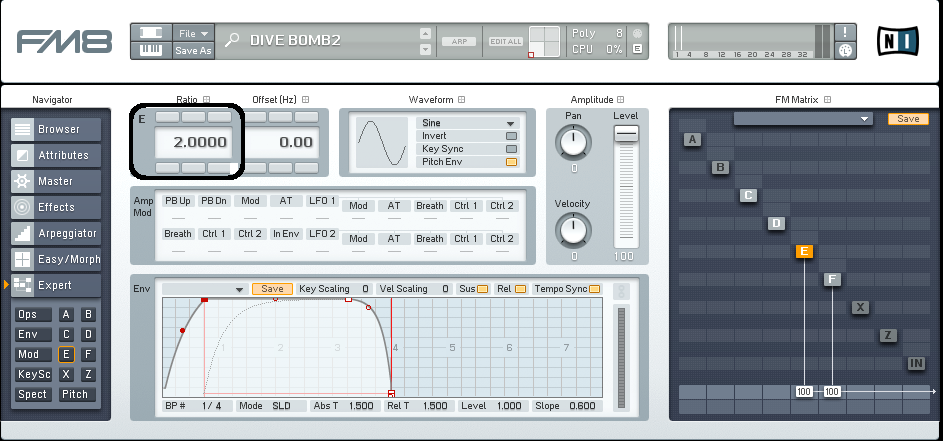Click the morph square display
This screenshot has height=441, width=943.
click(x=544, y=42)
